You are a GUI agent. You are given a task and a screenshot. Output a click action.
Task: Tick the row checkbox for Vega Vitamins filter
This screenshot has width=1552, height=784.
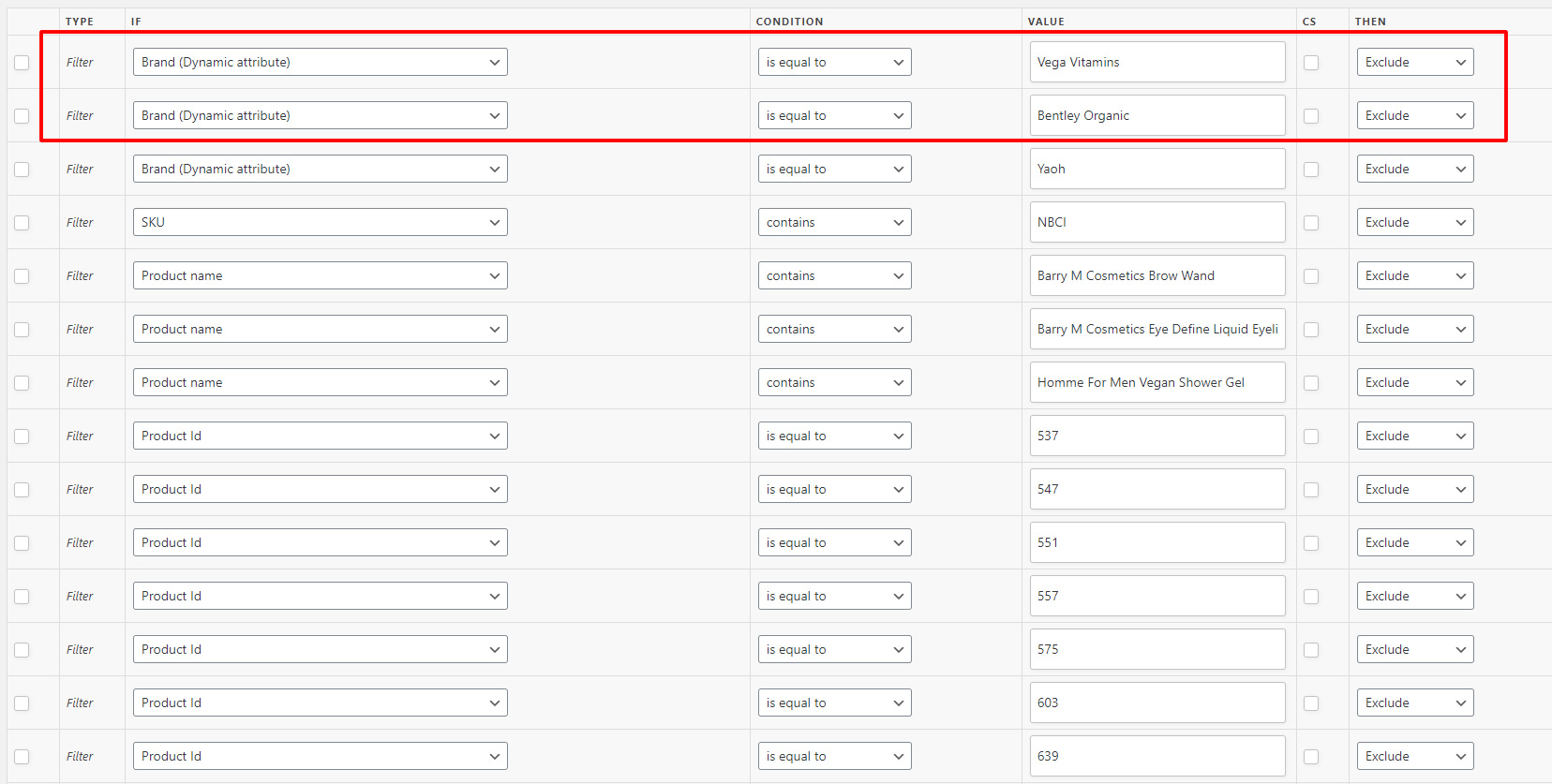[22, 63]
